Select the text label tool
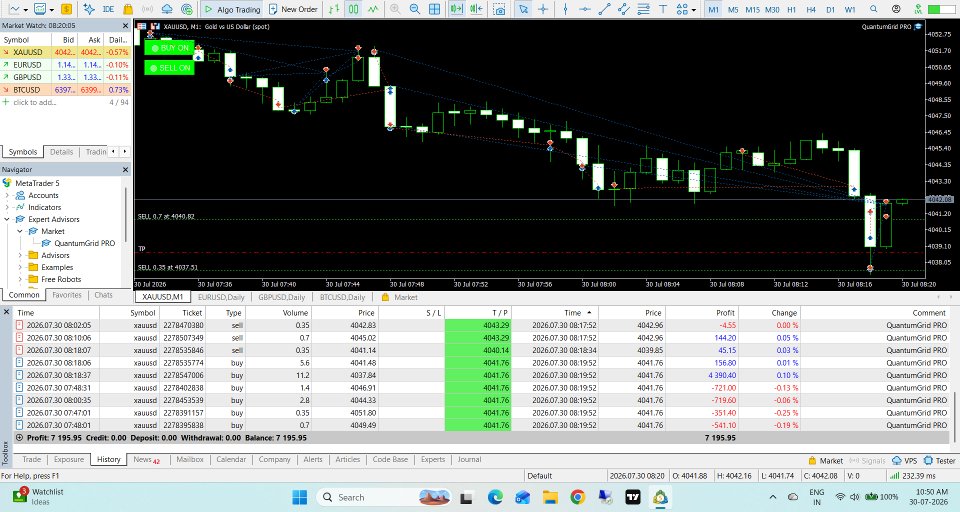This screenshot has height=512, width=960. (662, 9)
